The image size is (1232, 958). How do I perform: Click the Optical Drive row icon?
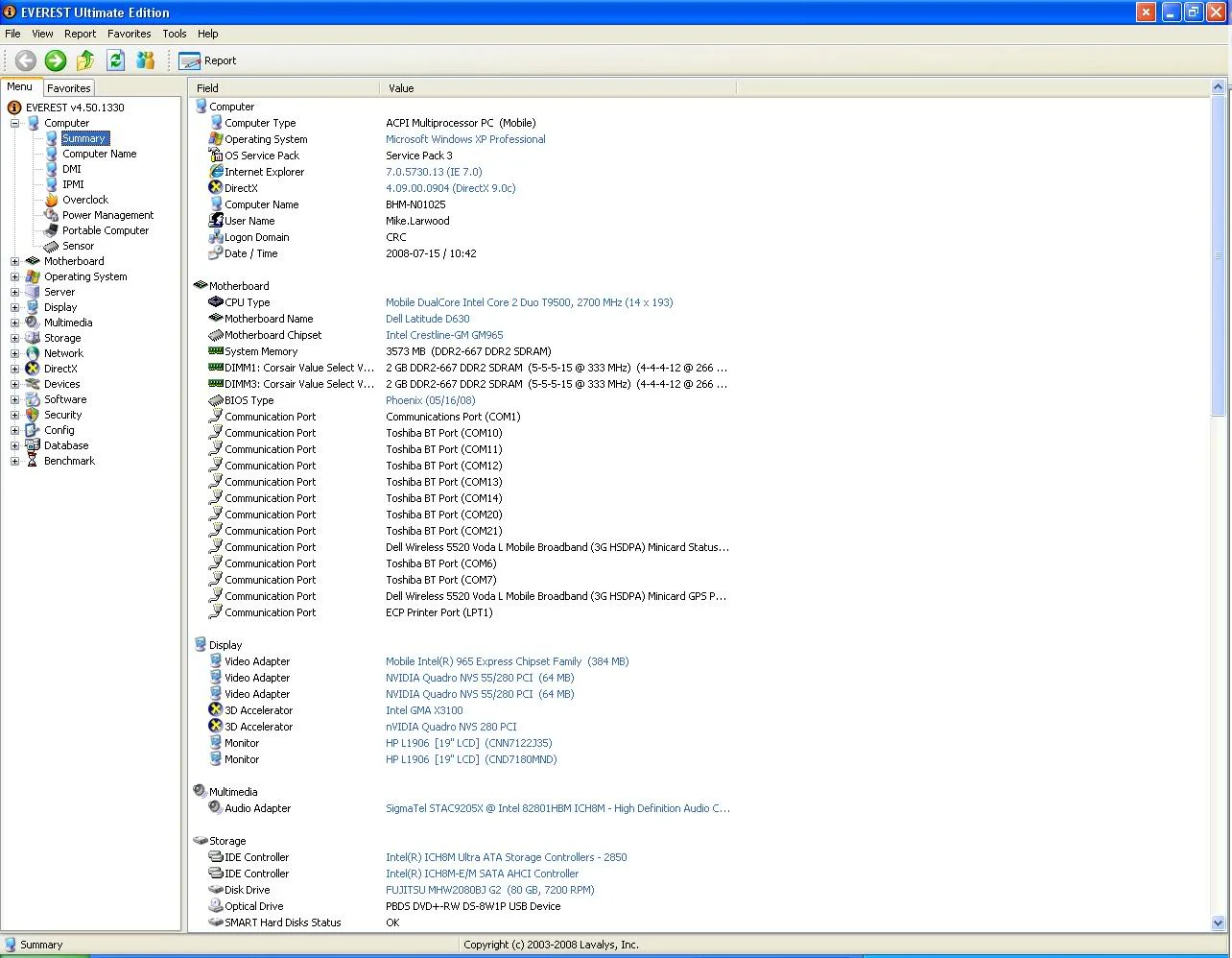point(216,906)
